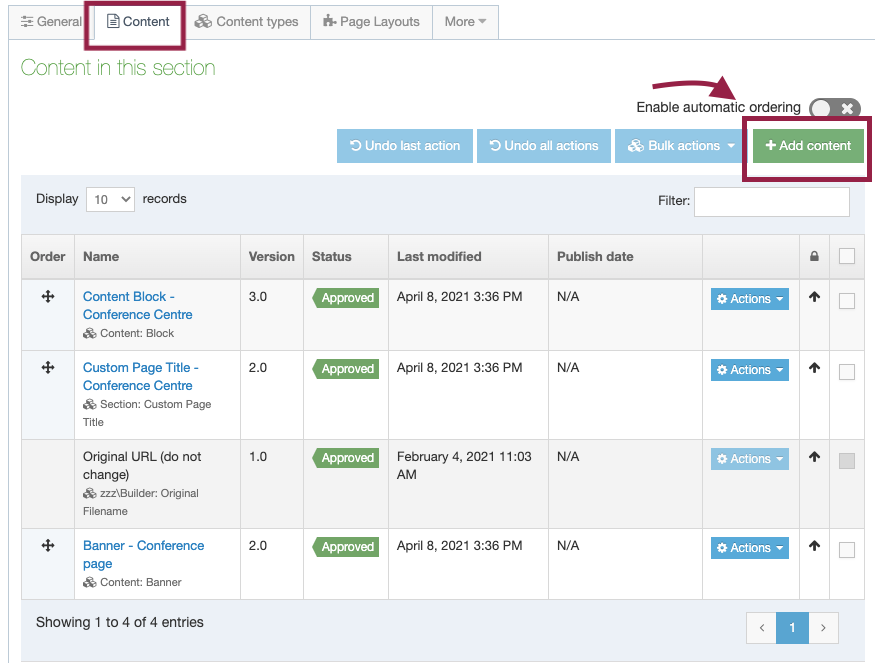Check the checkbox for Custom Page Title row
875x663 pixels.
point(847,371)
